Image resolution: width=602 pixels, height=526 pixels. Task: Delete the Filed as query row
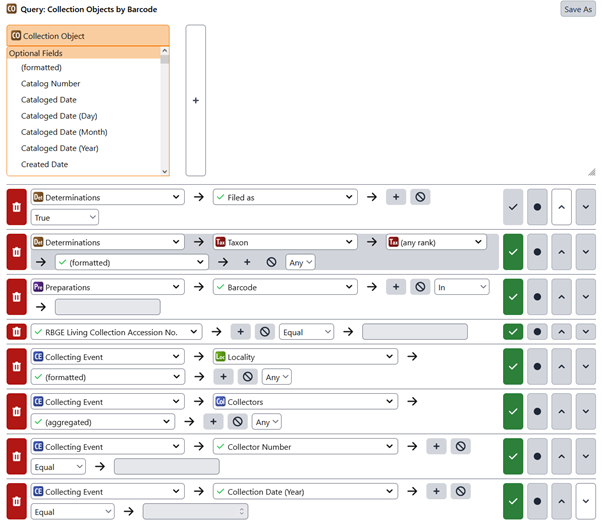pos(17,207)
